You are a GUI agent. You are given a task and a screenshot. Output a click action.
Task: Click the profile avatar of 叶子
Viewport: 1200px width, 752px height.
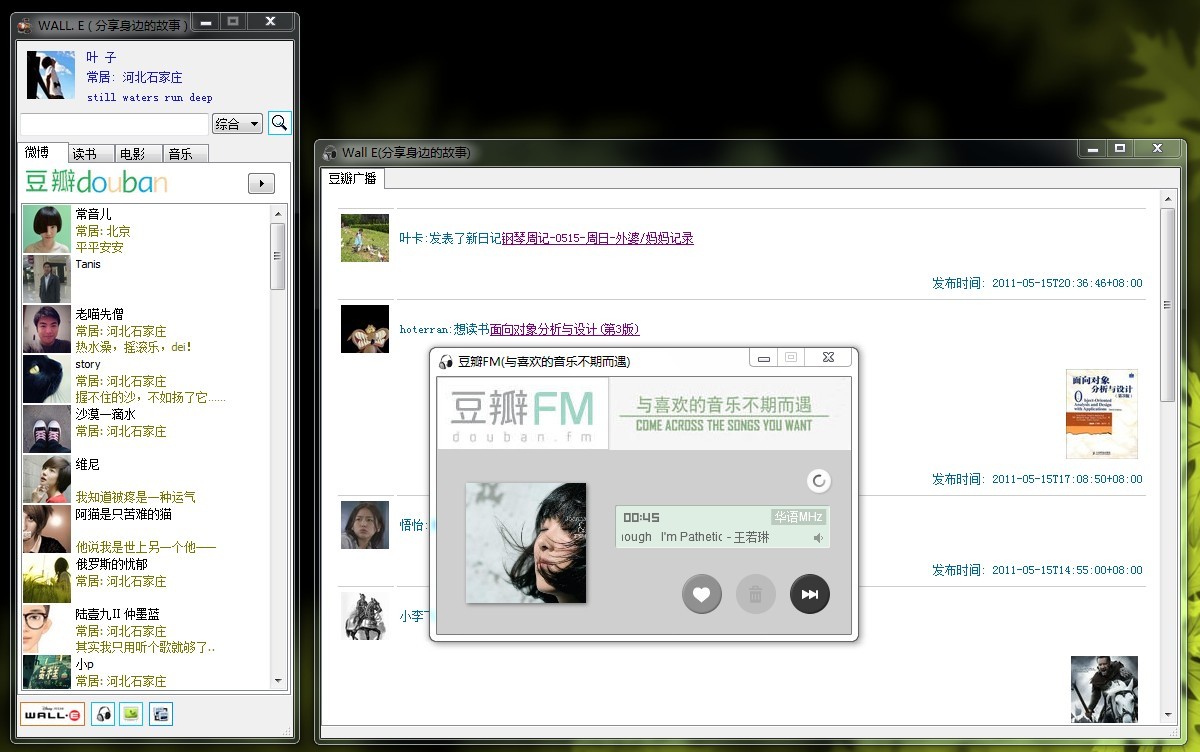click(51, 75)
